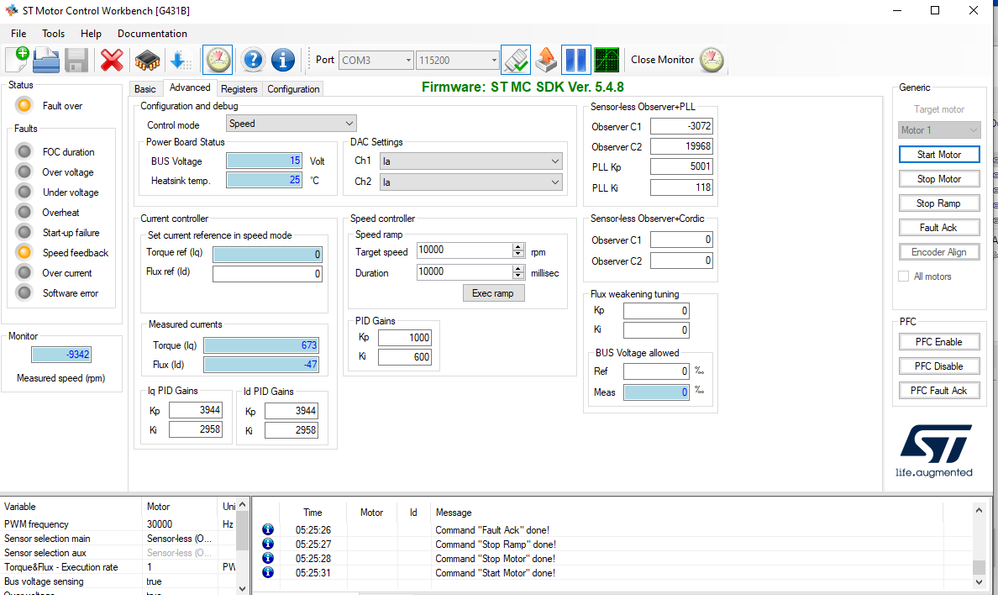Click the Iq PID Ki field
Image resolution: width=998 pixels, height=595 pixels.
coord(195,430)
